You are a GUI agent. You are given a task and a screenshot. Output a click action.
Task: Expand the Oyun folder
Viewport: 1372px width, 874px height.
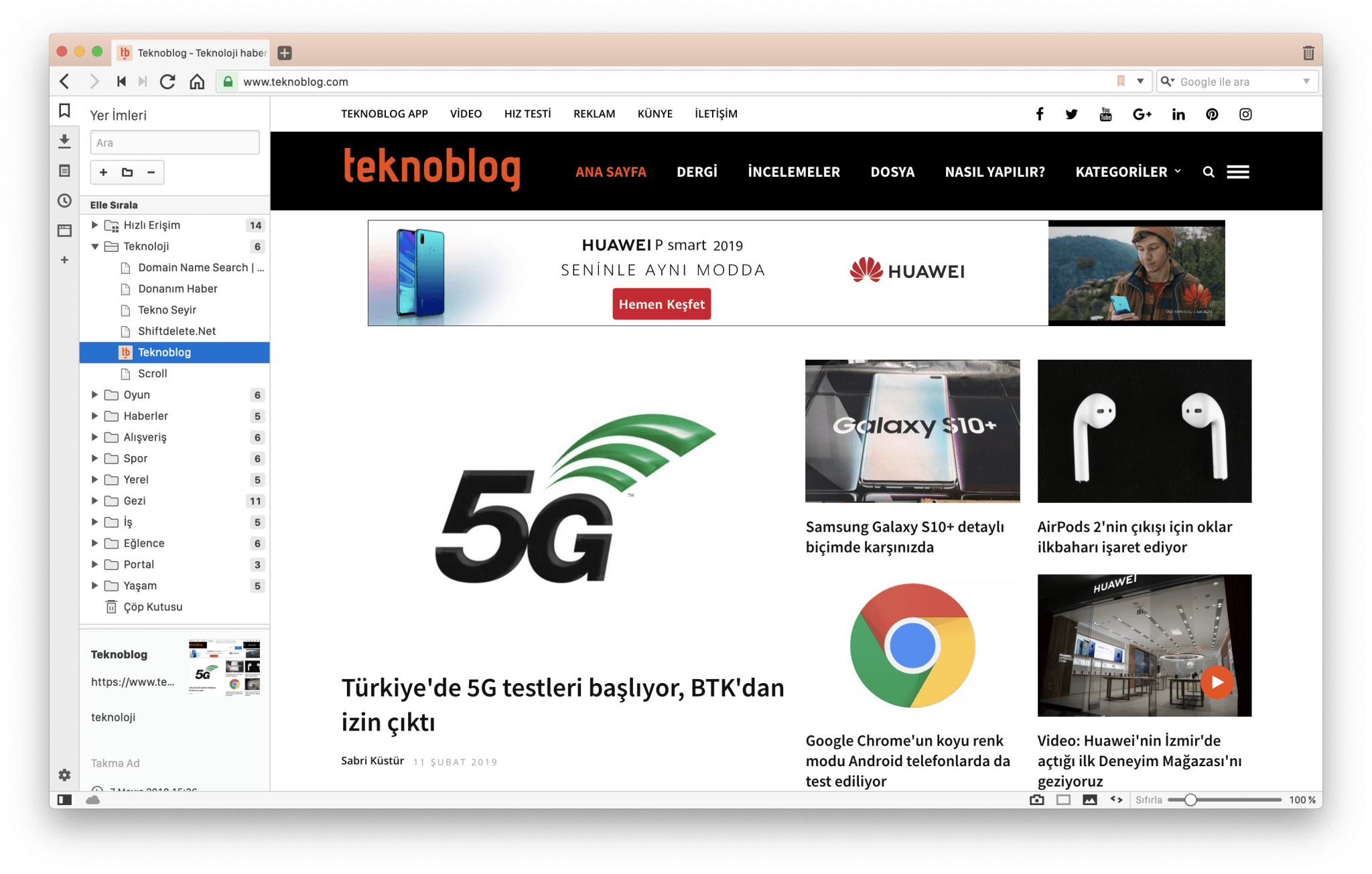94,394
